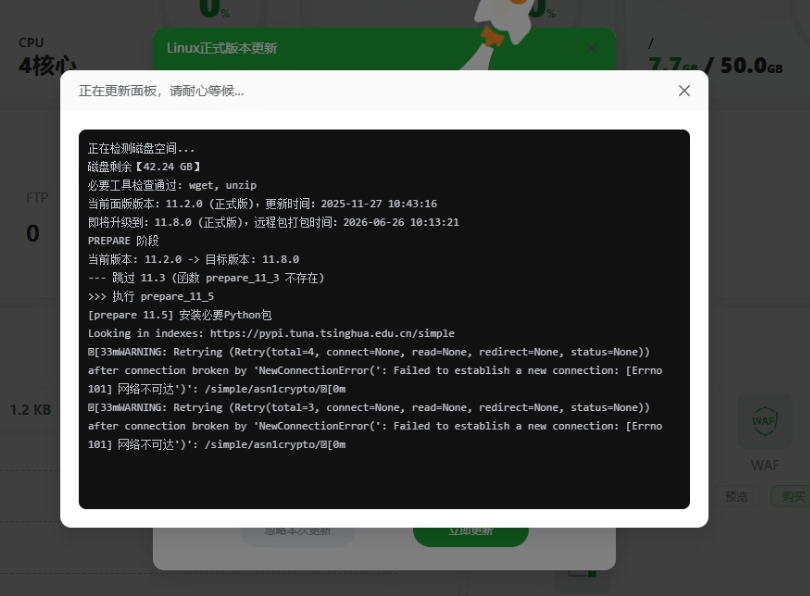Click the 当前版本: 11.2.0 -> 目标版本 line
This screenshot has width=810, height=596.
coord(194,259)
